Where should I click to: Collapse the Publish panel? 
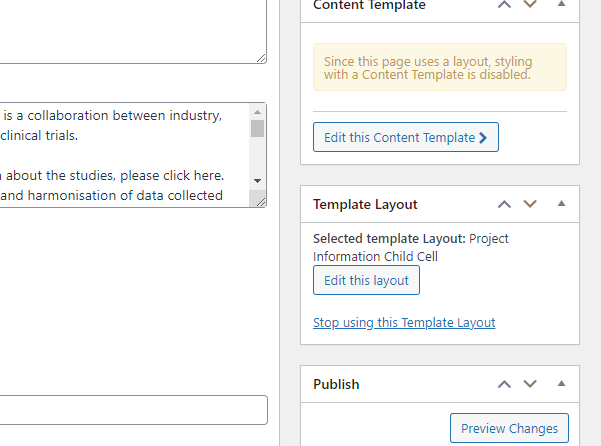(x=562, y=384)
